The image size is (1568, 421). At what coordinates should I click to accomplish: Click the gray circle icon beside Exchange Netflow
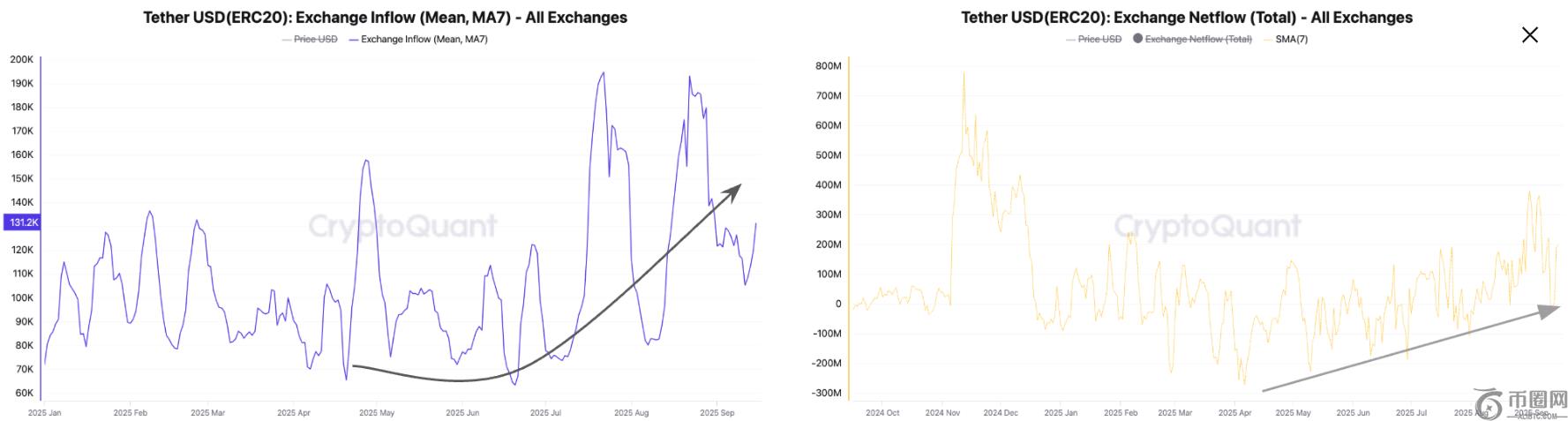tap(1137, 39)
